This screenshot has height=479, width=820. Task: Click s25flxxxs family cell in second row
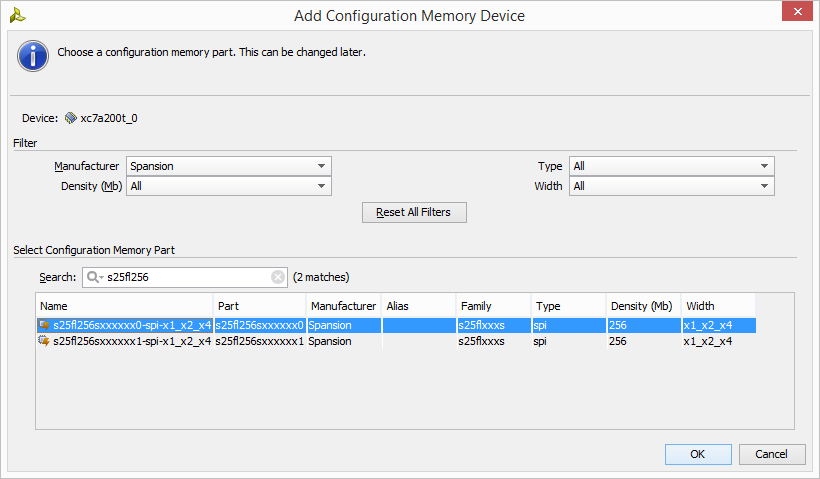[494, 341]
